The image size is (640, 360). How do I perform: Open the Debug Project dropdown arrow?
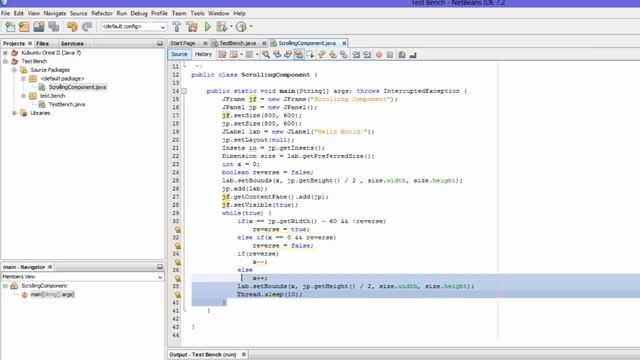tap(231, 27)
